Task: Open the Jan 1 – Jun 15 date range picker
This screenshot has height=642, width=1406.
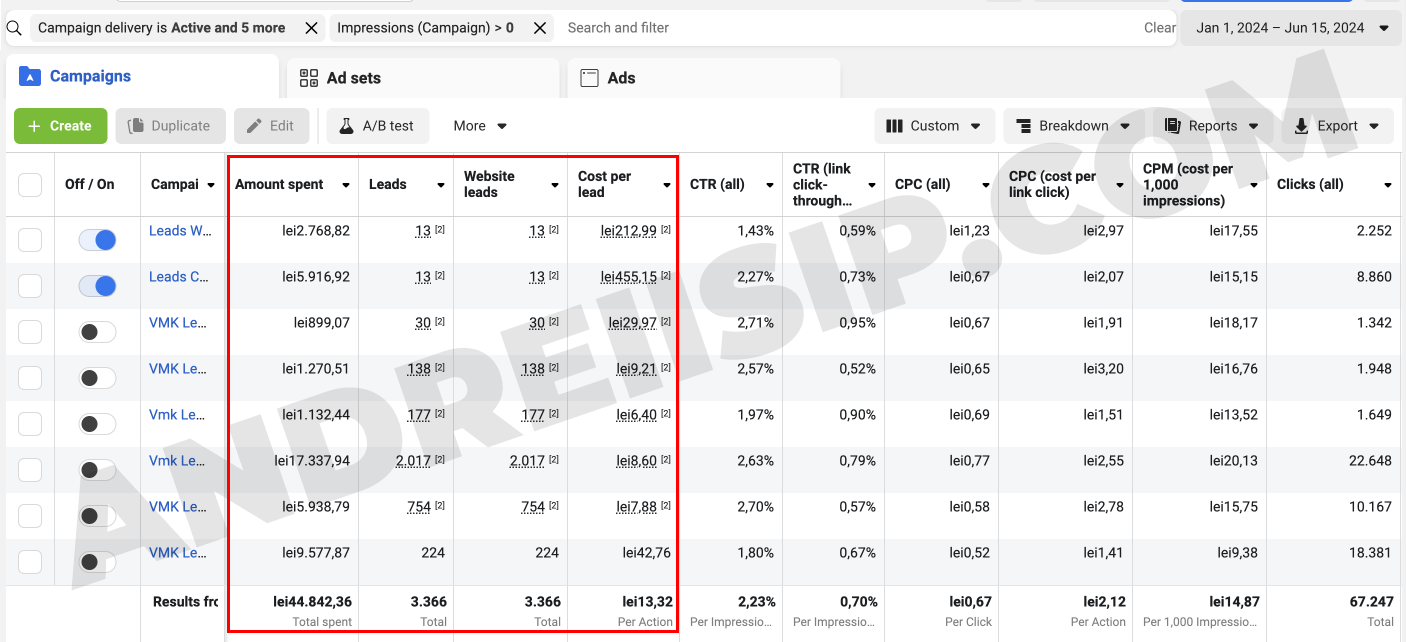Action: pyautogui.click(x=1291, y=28)
